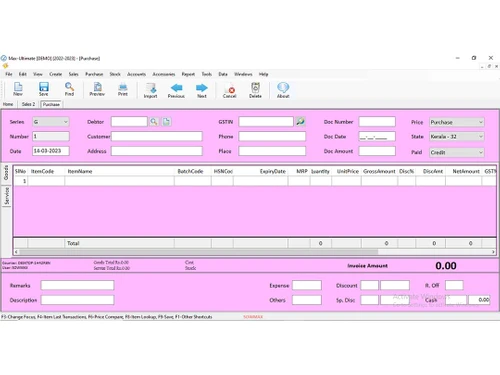Screen dimensions: 500x375
Task: Click the Description input field
Action: (x=77, y=300)
